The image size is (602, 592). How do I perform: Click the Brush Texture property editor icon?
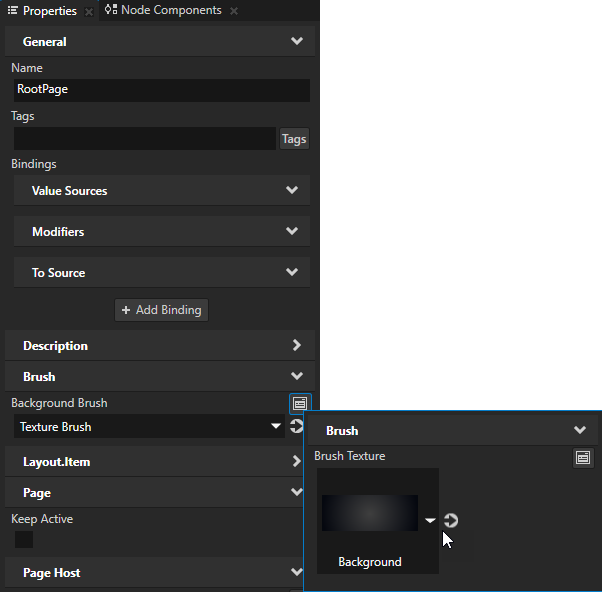tap(583, 457)
